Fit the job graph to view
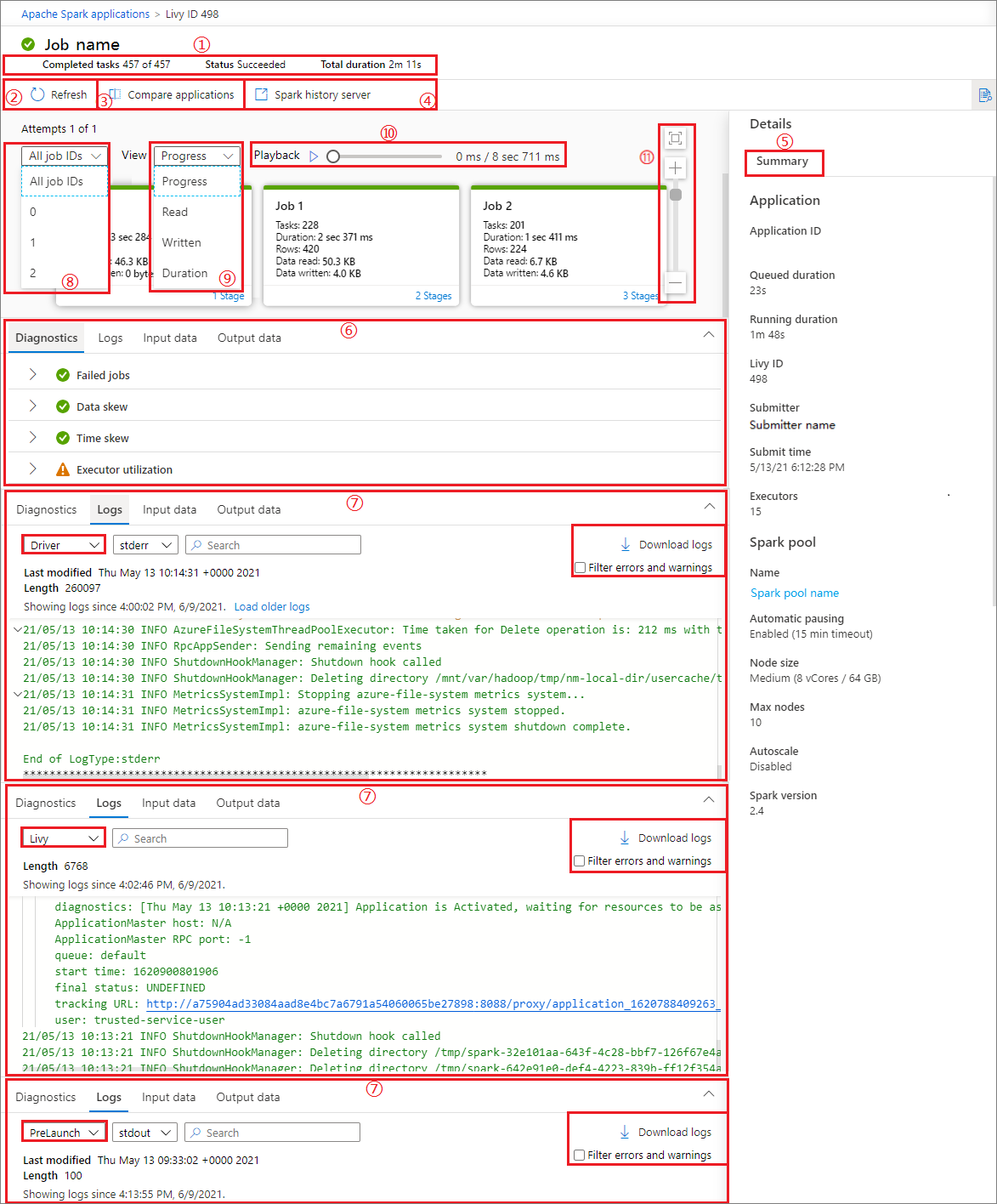Viewport: 997px width, 1204px height. pos(675,139)
